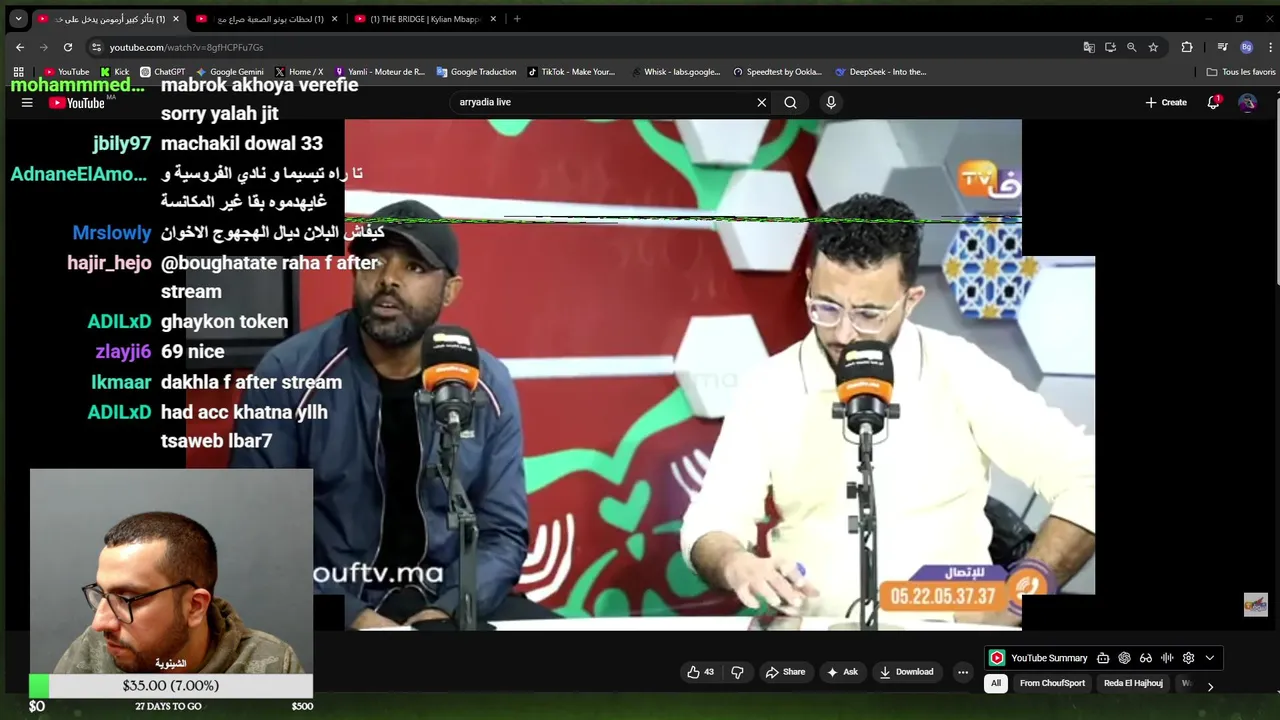Viewport: 1280px width, 720px height.
Task: Select the From ChoufSport chip
Action: click(1052, 683)
